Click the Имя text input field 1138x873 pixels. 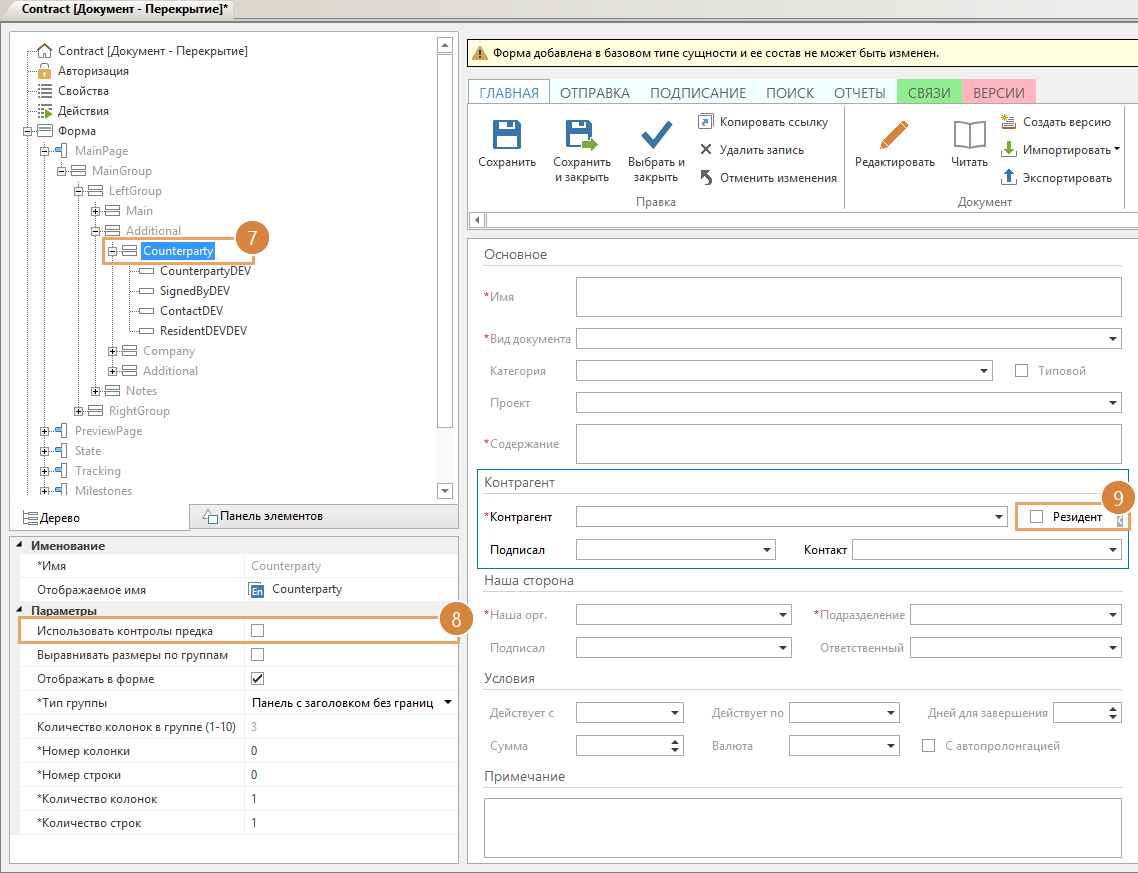(848, 297)
